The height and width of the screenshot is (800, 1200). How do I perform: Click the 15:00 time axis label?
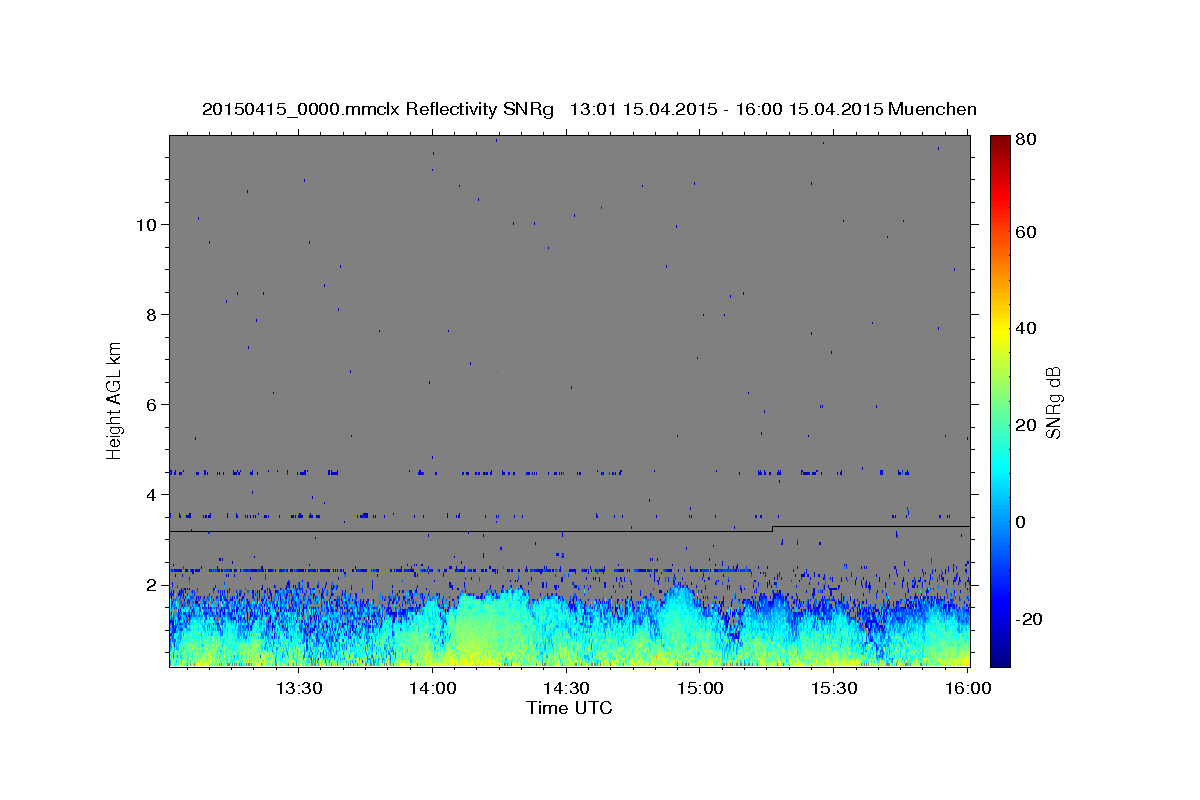(x=700, y=688)
